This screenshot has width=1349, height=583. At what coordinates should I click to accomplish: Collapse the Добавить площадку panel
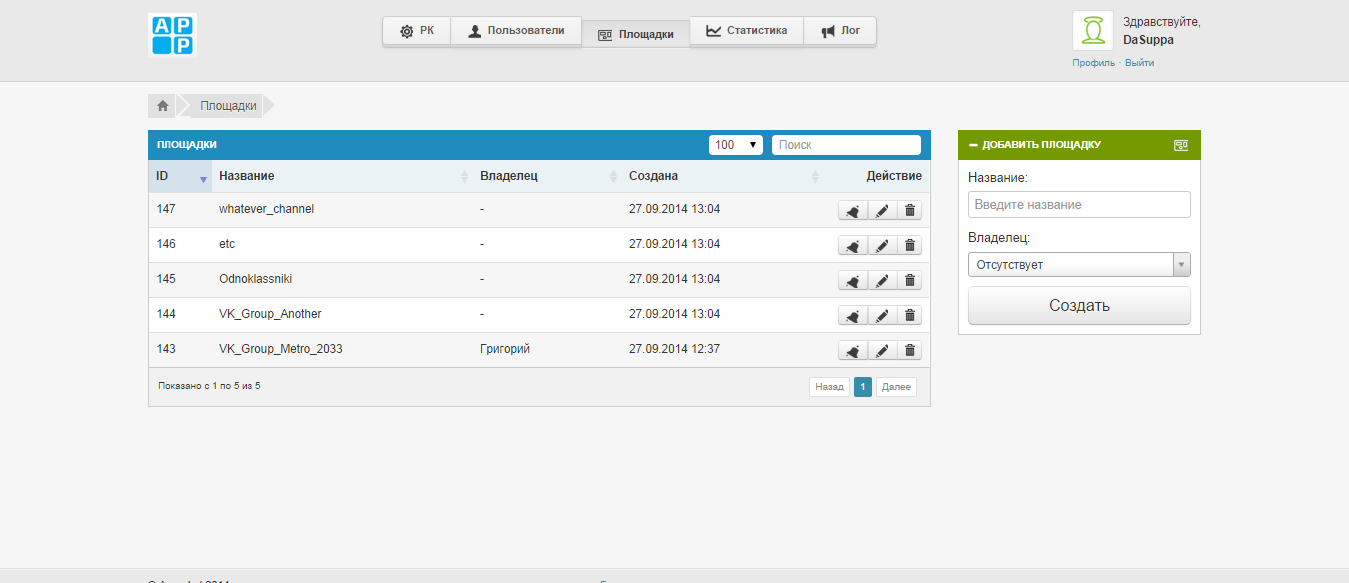point(973,145)
